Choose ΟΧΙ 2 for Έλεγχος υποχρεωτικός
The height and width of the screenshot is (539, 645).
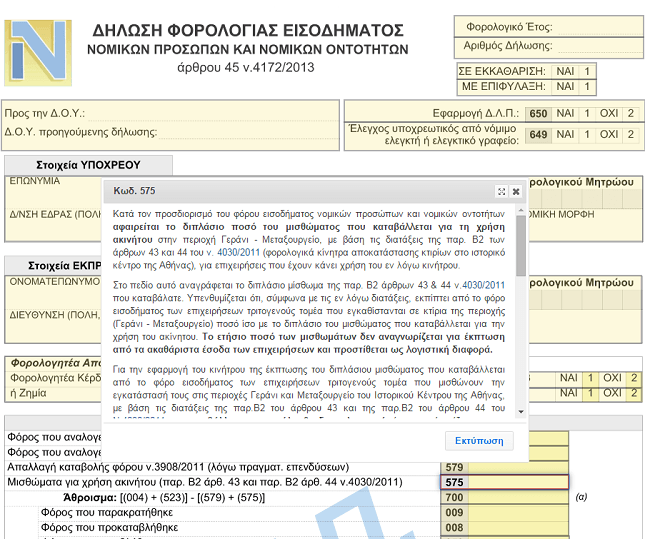pos(618,135)
